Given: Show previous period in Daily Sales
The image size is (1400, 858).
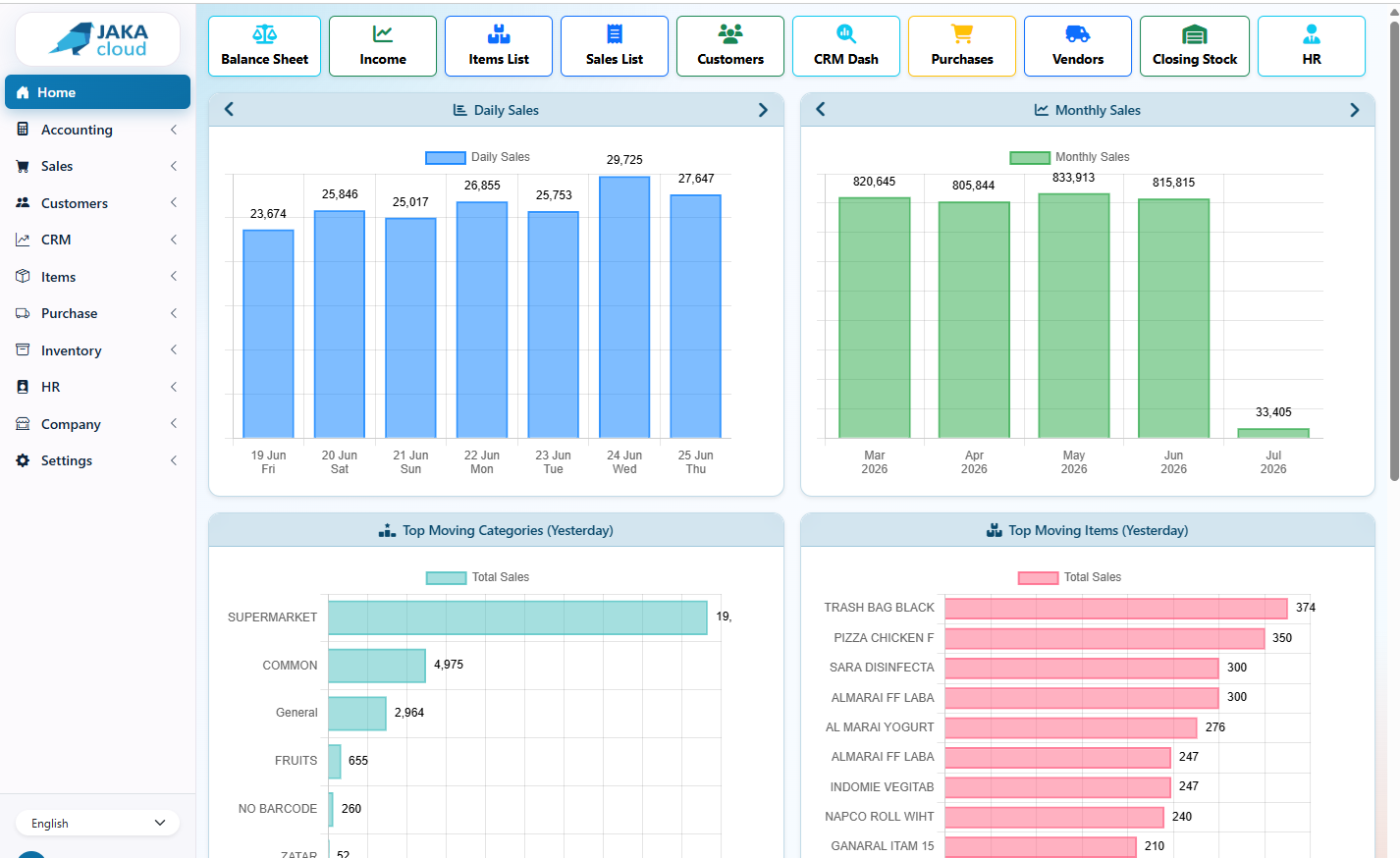Looking at the screenshot, I should point(229,109).
